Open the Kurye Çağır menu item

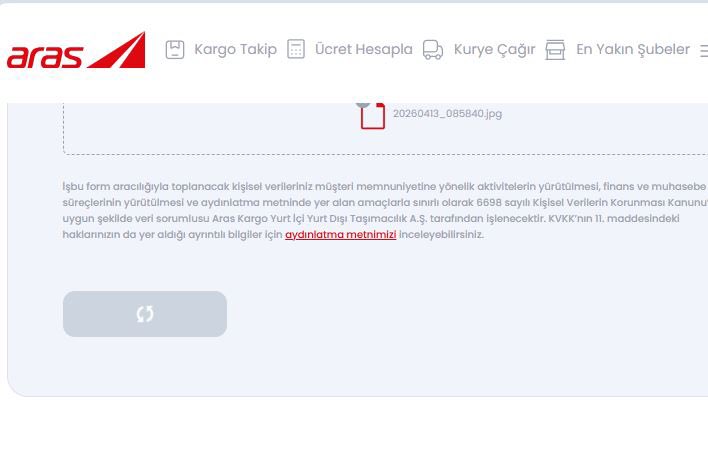point(494,49)
